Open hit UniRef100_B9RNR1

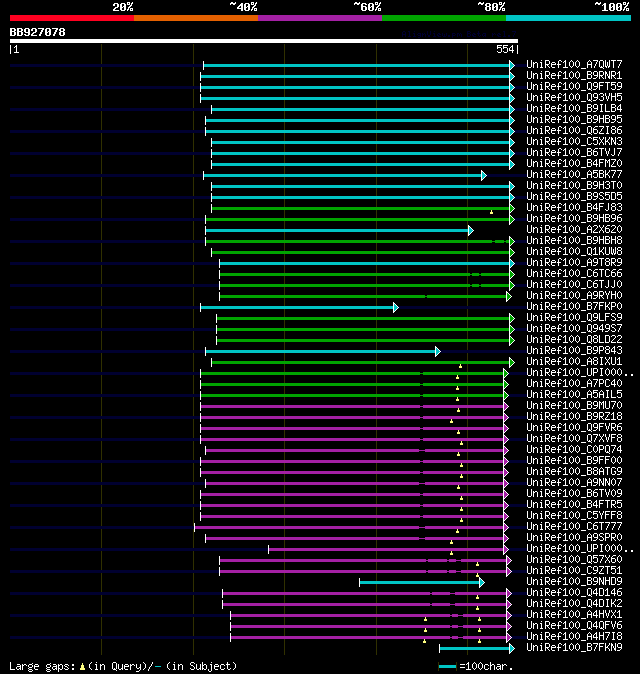(x=574, y=76)
